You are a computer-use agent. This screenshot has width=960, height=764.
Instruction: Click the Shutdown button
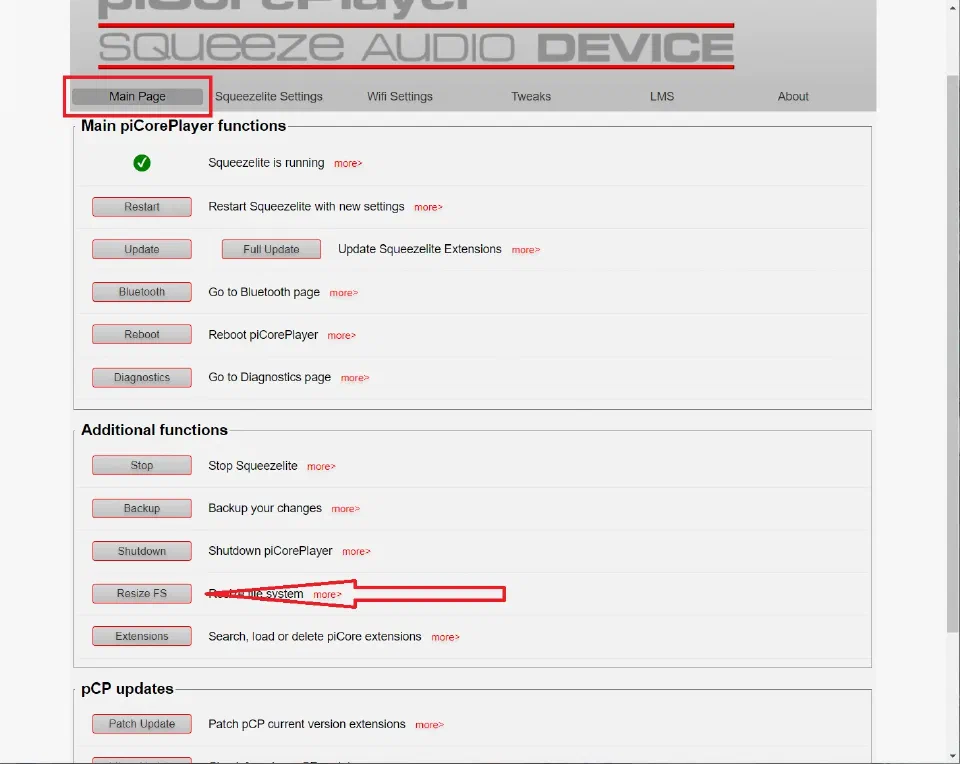142,551
